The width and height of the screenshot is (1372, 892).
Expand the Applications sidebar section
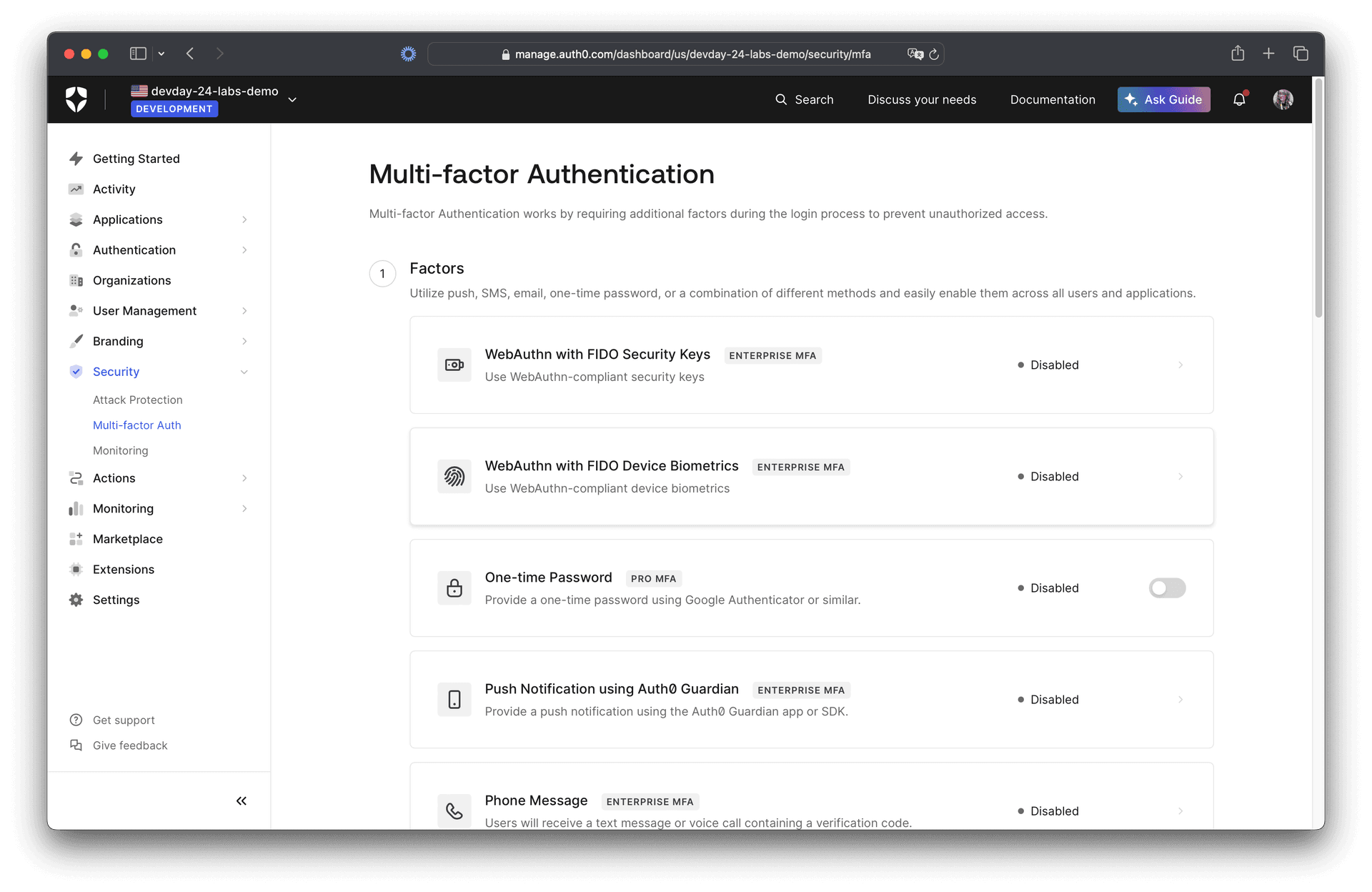pyautogui.click(x=245, y=219)
